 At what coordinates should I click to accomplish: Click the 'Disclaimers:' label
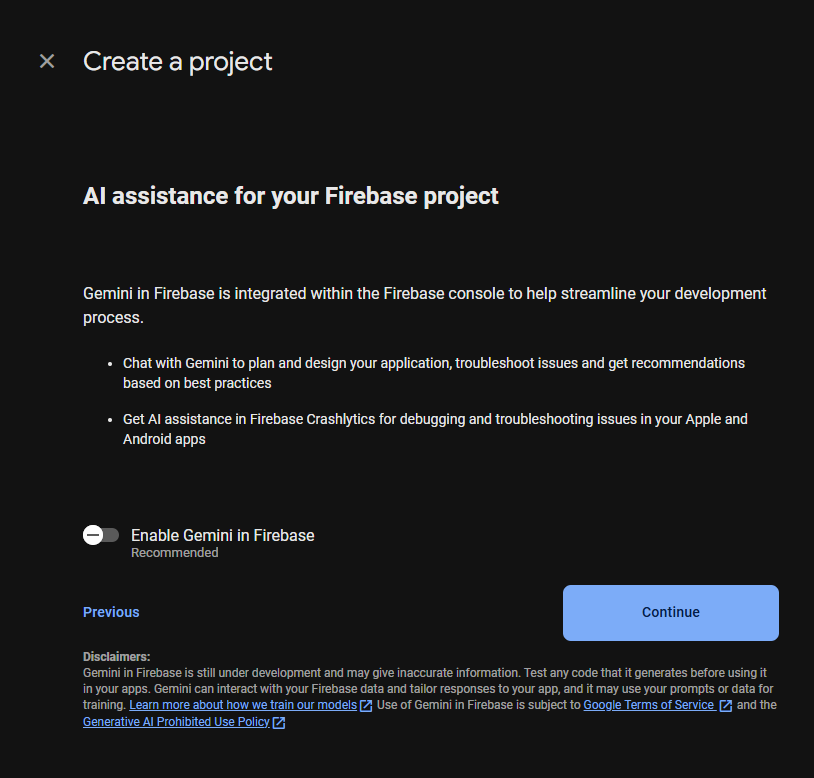116,657
